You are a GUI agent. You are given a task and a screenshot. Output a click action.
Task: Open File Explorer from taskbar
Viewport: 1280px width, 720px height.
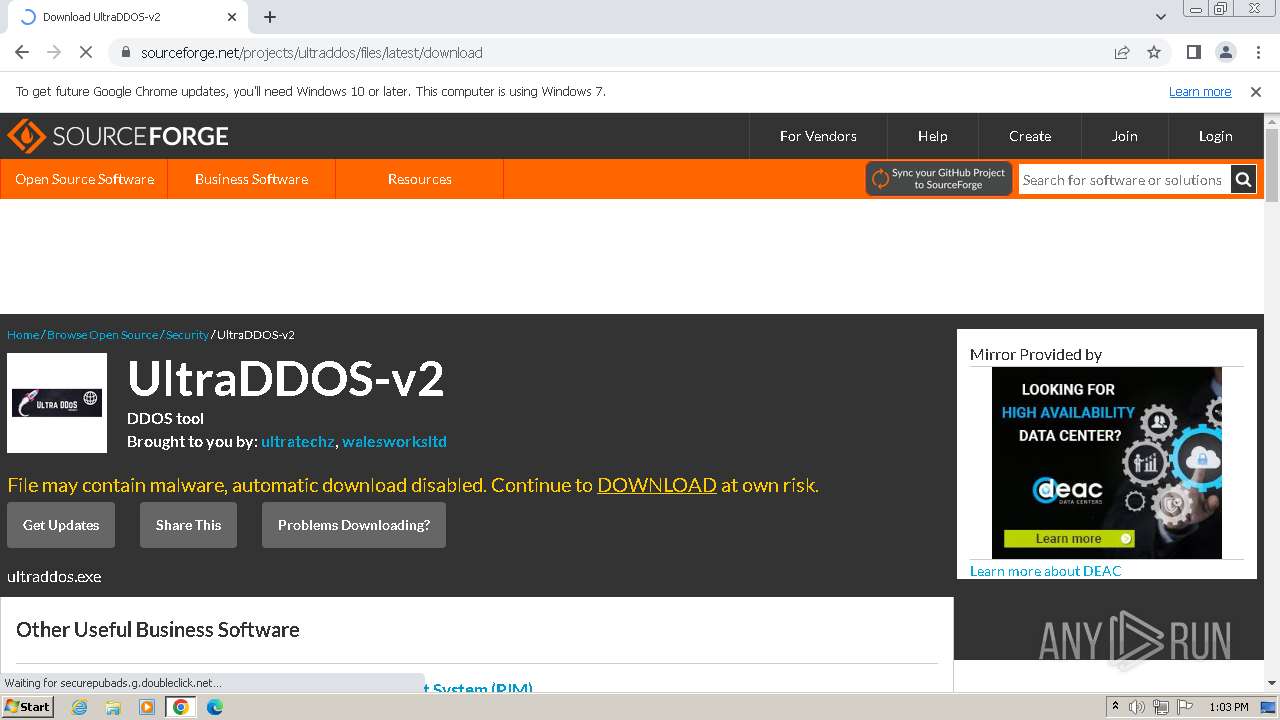tap(113, 707)
